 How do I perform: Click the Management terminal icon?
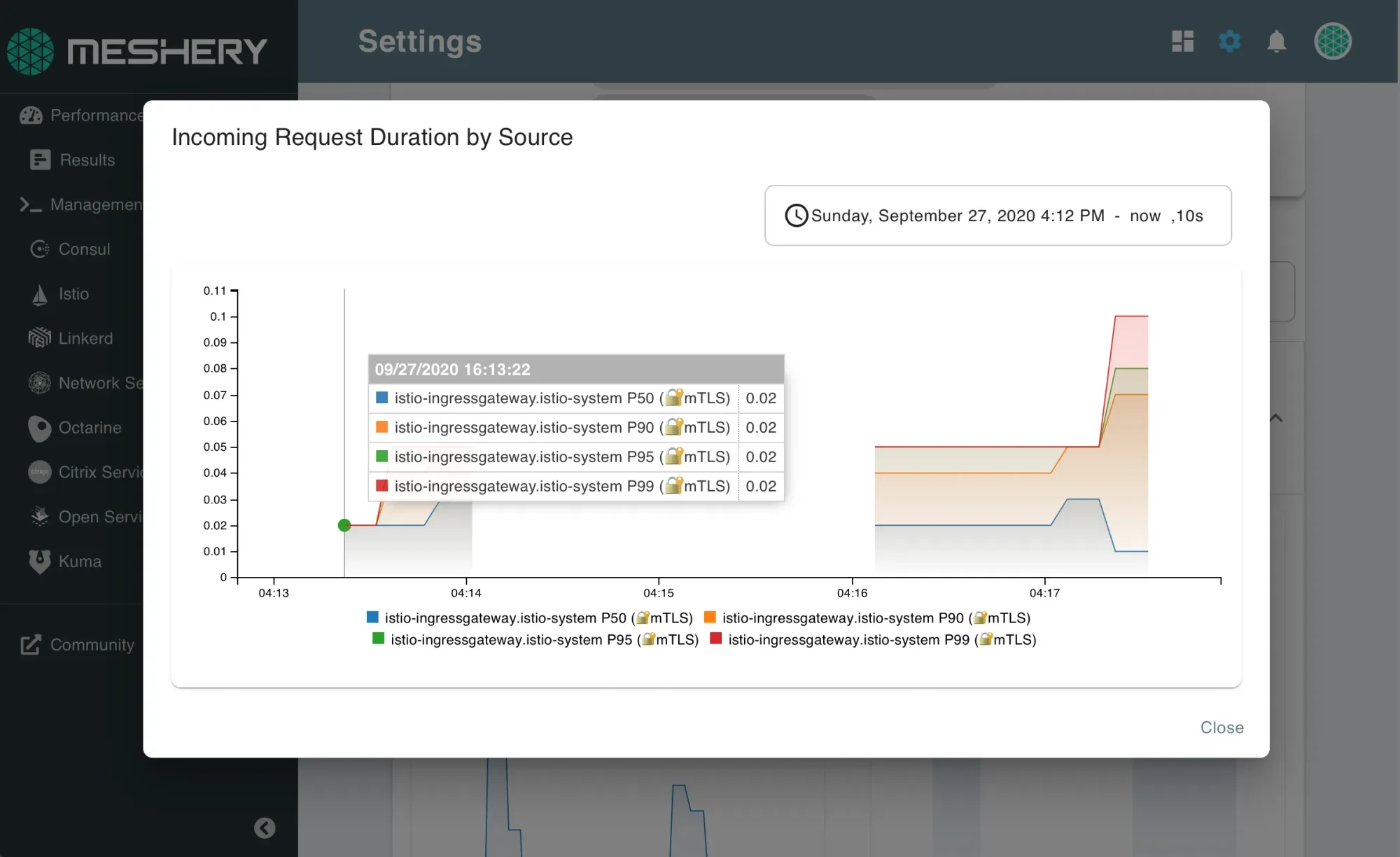tap(31, 204)
